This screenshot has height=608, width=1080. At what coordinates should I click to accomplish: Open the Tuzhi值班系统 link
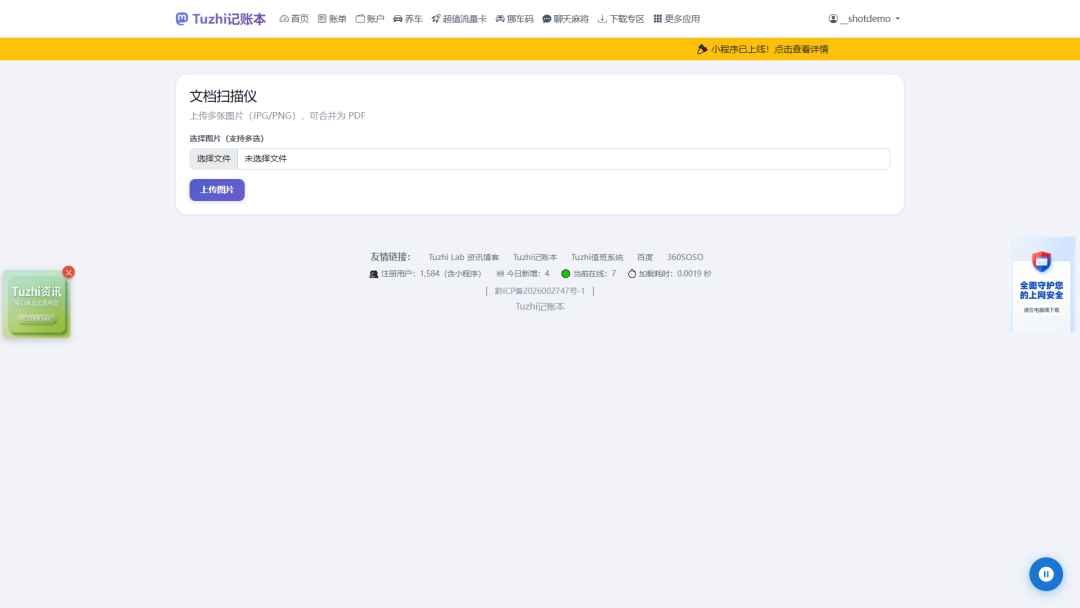[596, 257]
